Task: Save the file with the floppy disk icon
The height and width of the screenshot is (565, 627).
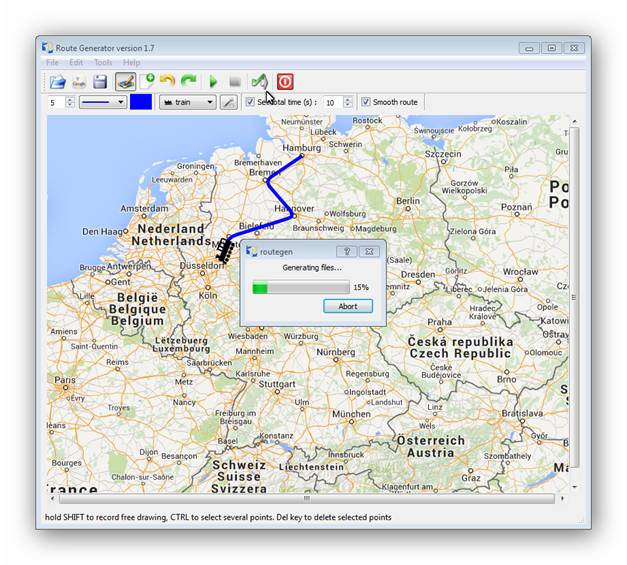Action: tap(100, 82)
